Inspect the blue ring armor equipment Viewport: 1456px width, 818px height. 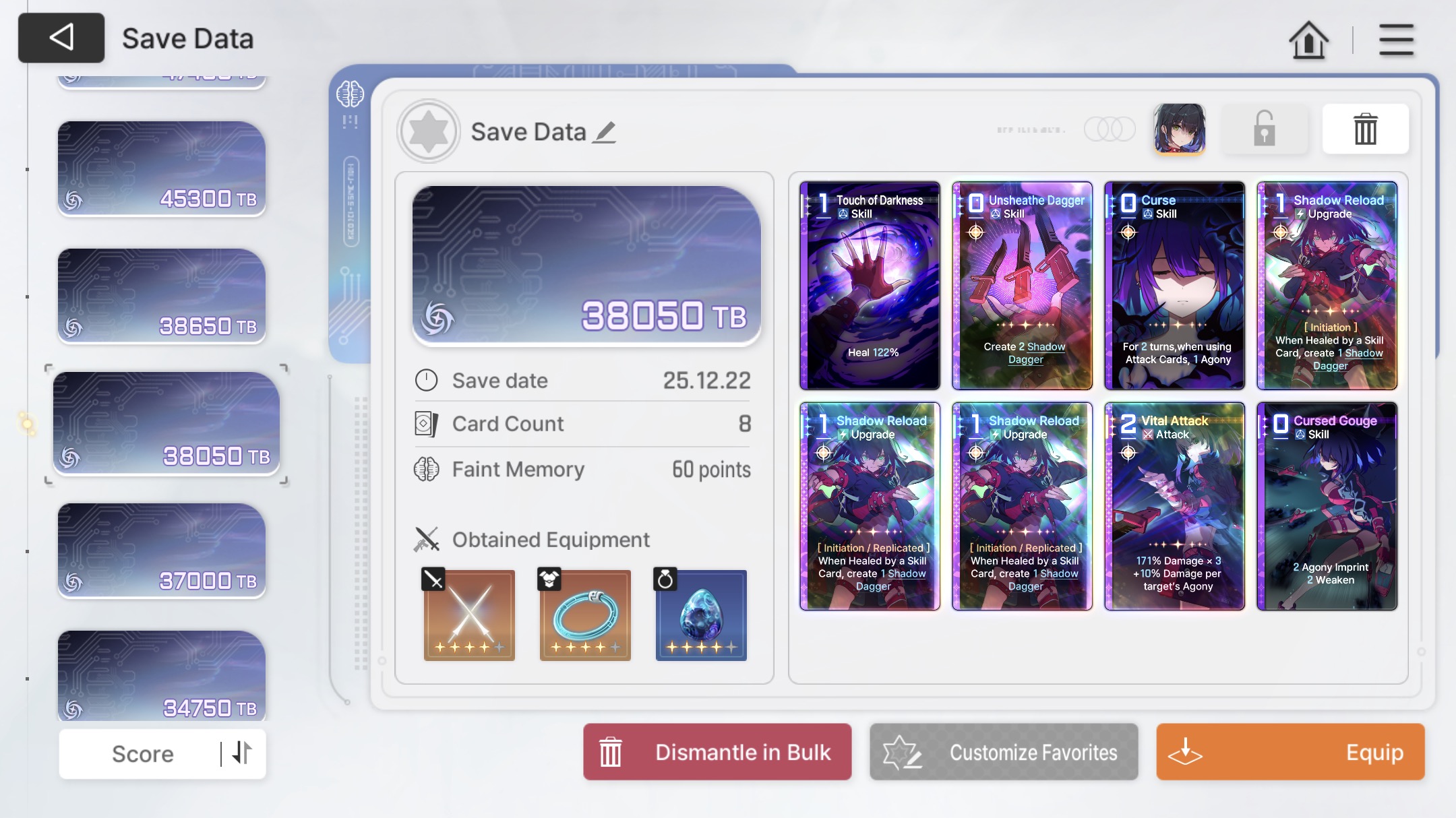pos(585,615)
